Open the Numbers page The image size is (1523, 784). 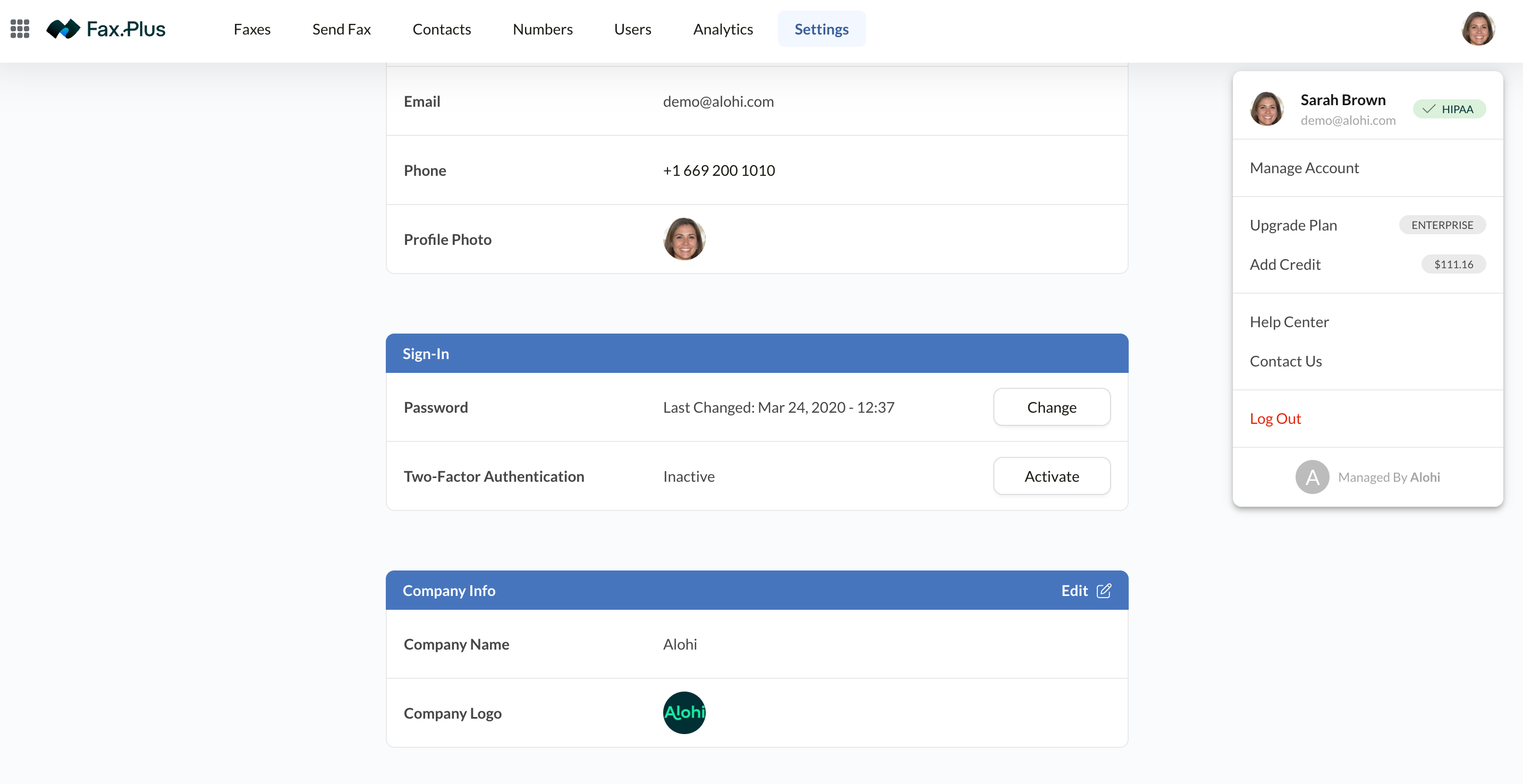[542, 29]
